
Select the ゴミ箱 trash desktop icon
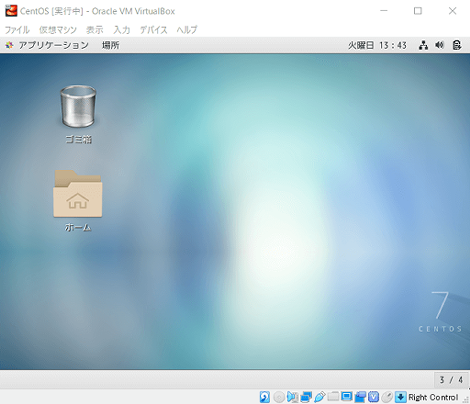pos(78,114)
